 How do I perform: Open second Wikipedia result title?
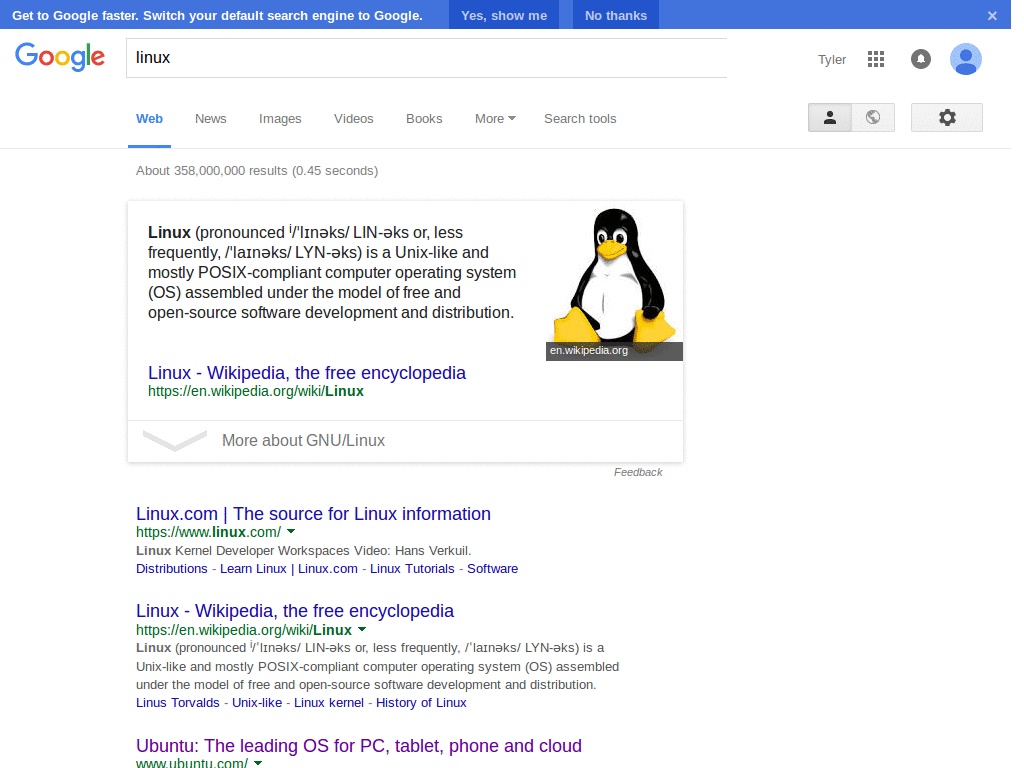(295, 611)
